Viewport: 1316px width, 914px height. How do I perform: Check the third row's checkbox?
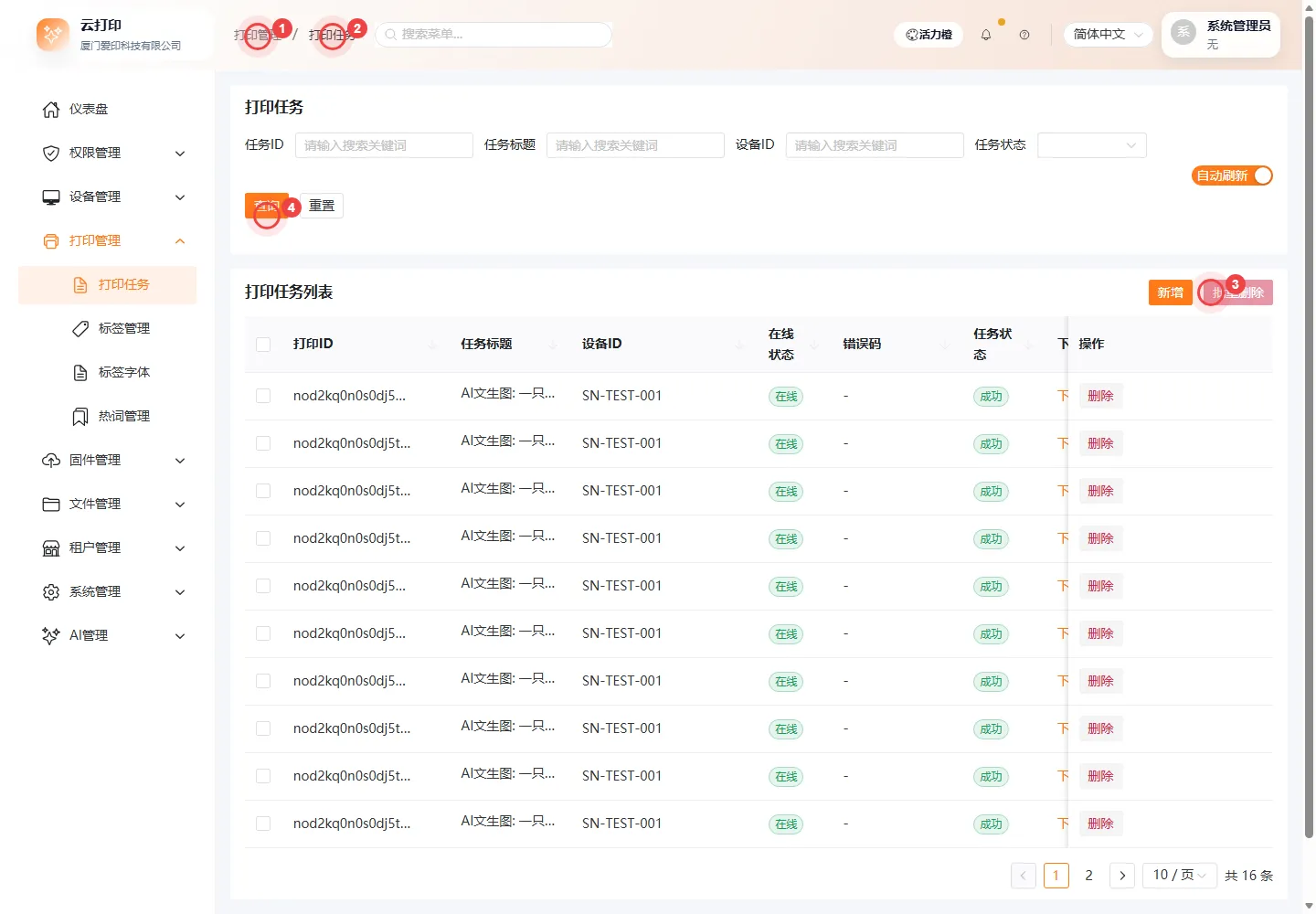tap(263, 491)
